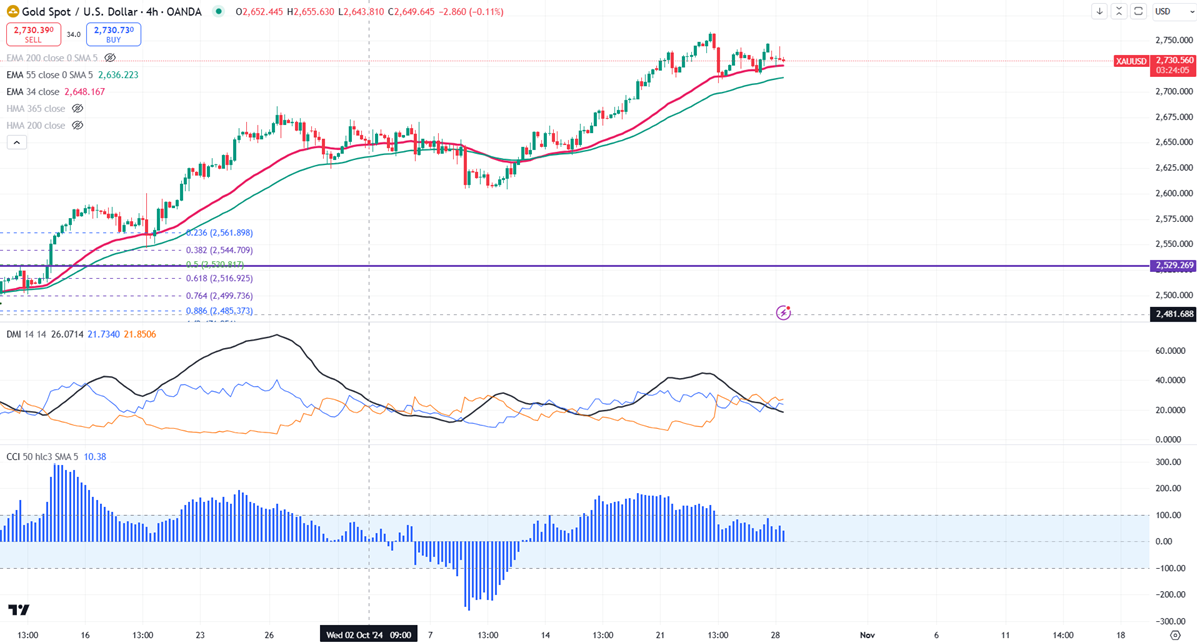1197x642 pixels.
Task: Click the TradingView logo
Action: [19, 610]
